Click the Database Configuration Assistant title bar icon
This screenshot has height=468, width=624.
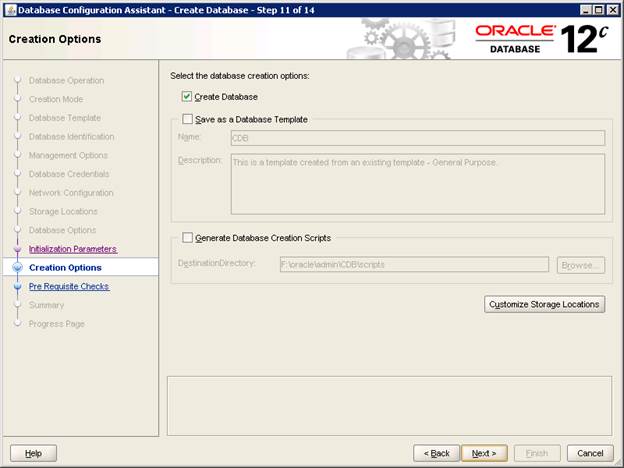9,9
